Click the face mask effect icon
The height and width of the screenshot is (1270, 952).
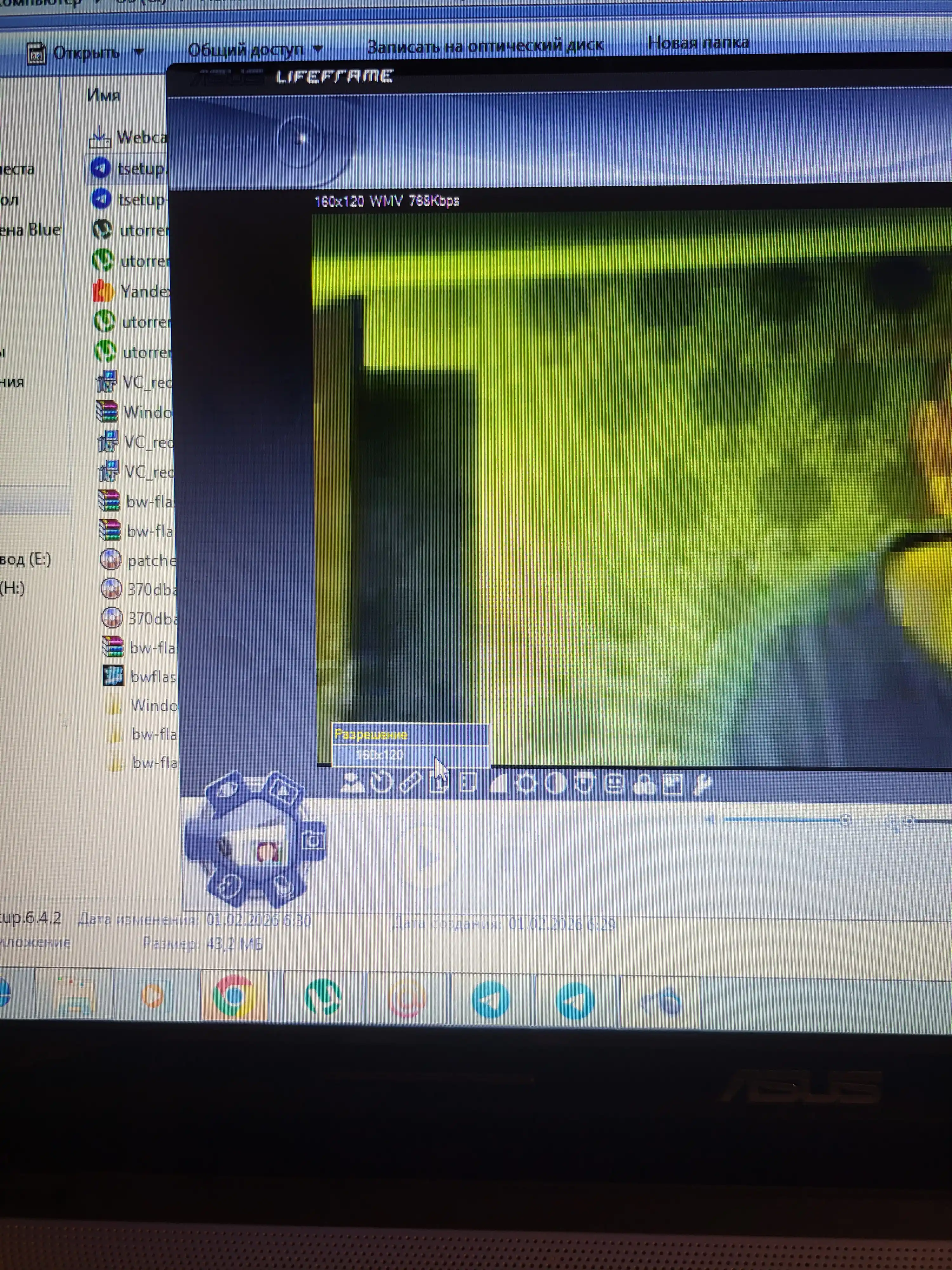(584, 784)
